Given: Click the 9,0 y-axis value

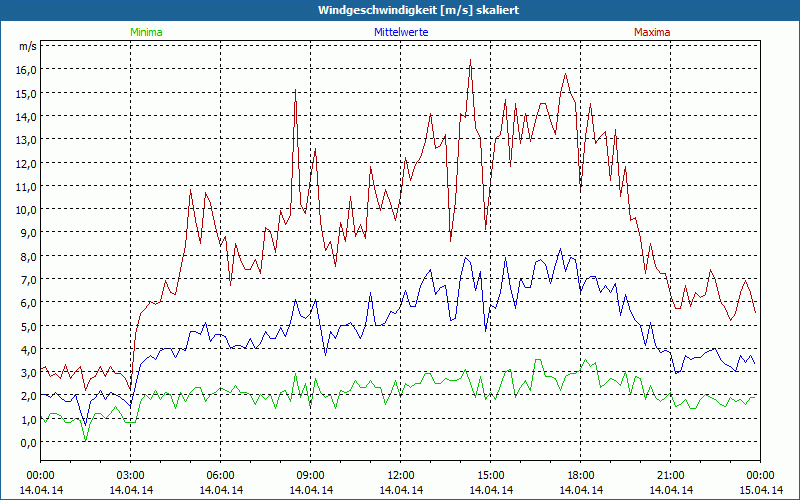Looking at the screenshot, I should pyautogui.click(x=30, y=233).
